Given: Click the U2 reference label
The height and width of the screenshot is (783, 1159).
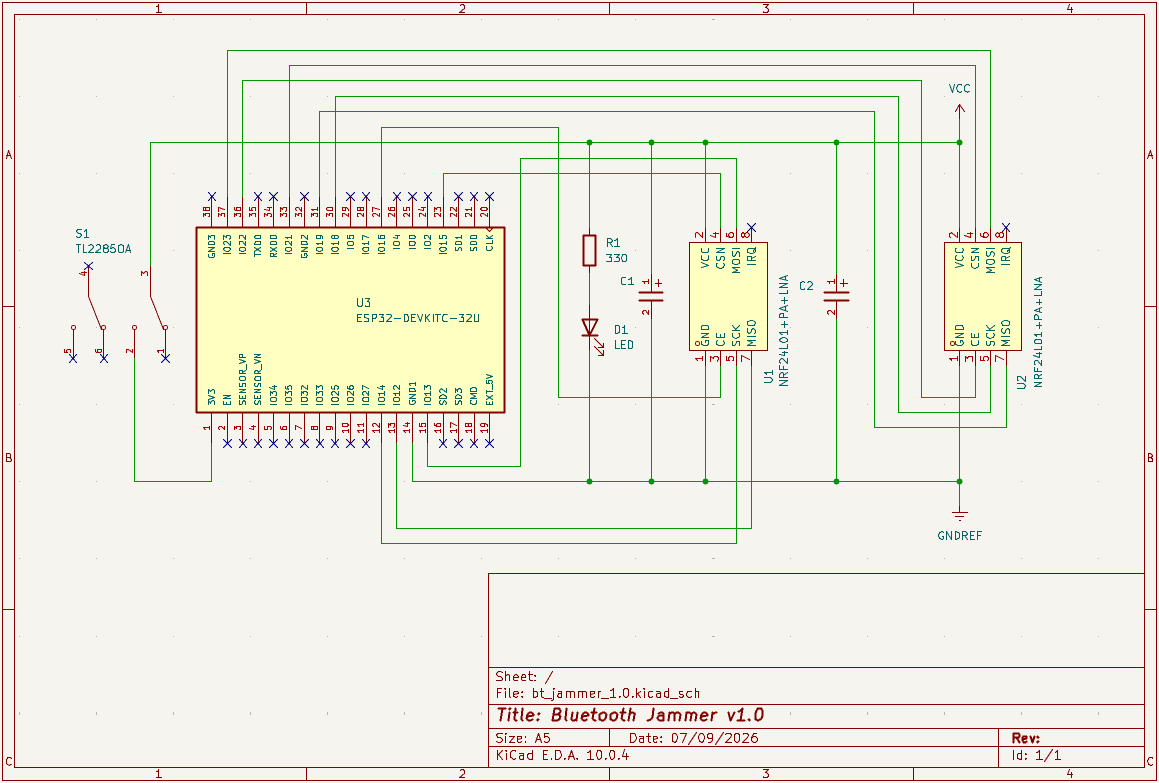Looking at the screenshot, I should point(1022,382).
